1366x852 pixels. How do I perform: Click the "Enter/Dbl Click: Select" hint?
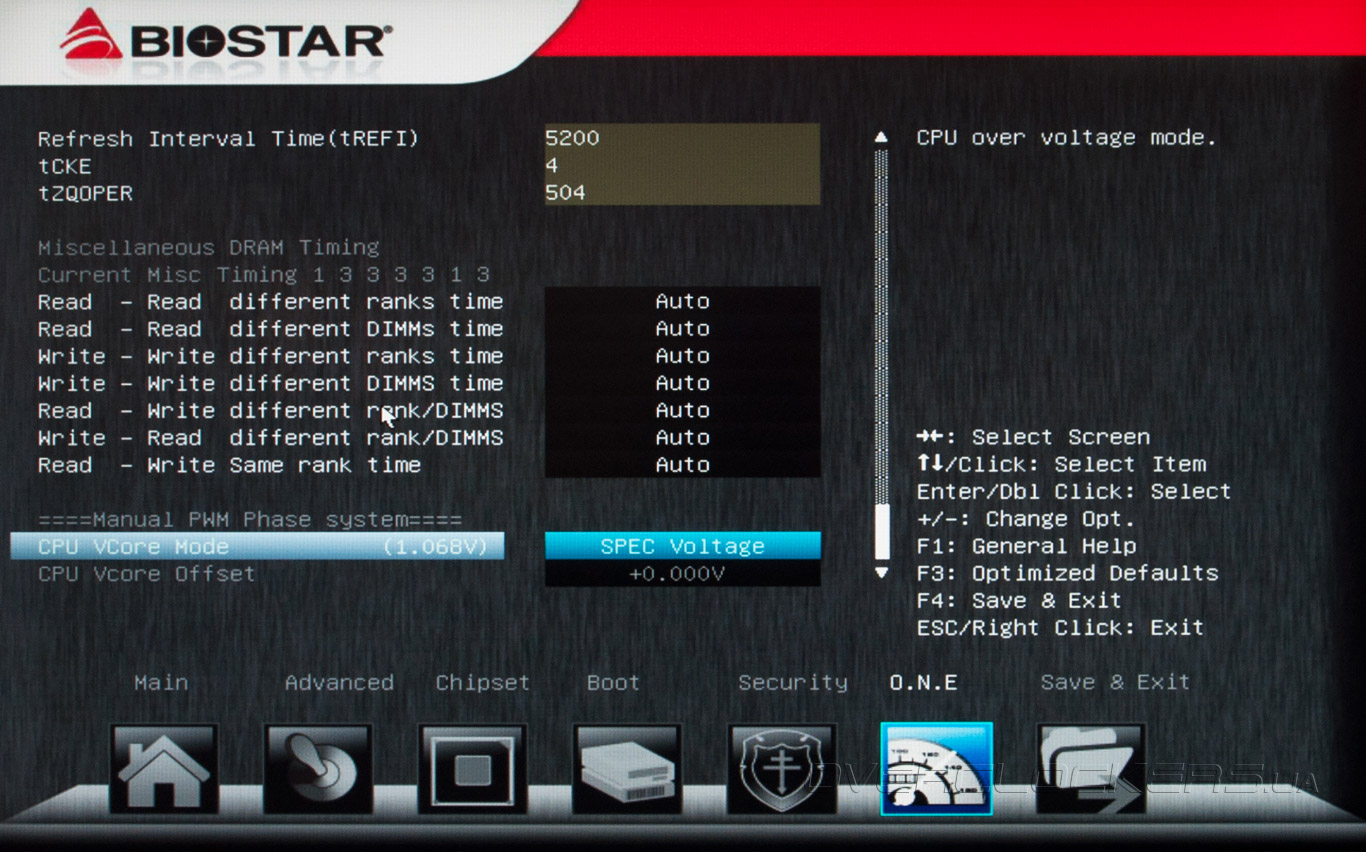(1073, 492)
